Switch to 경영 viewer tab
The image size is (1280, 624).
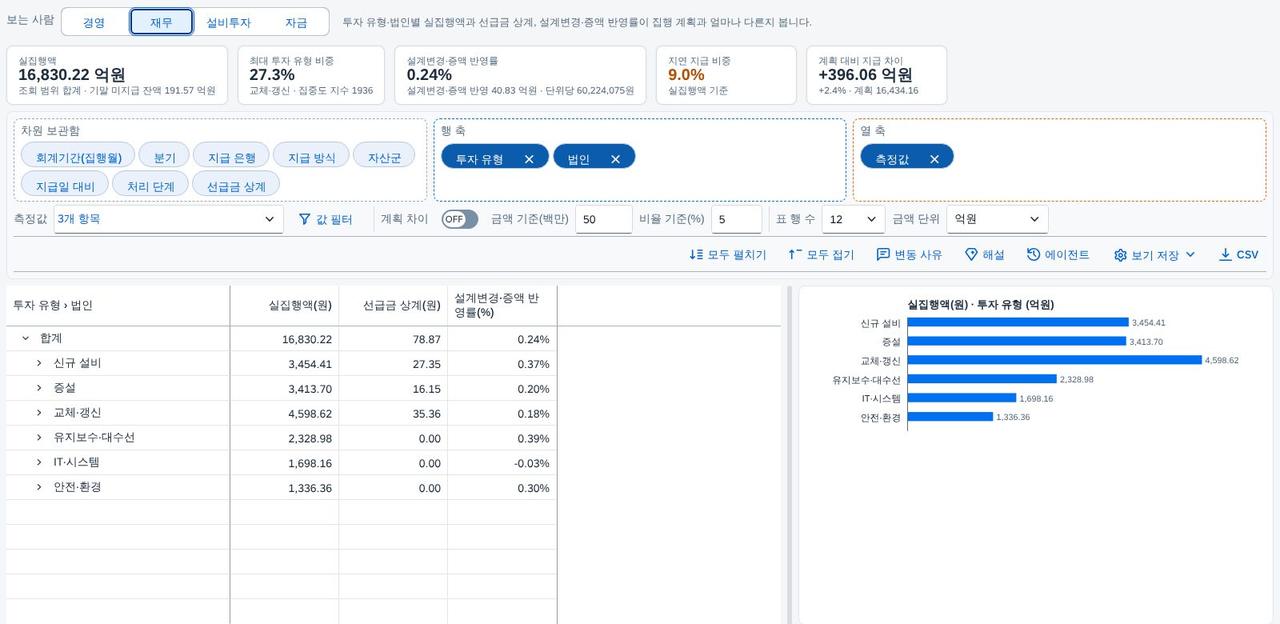94,22
